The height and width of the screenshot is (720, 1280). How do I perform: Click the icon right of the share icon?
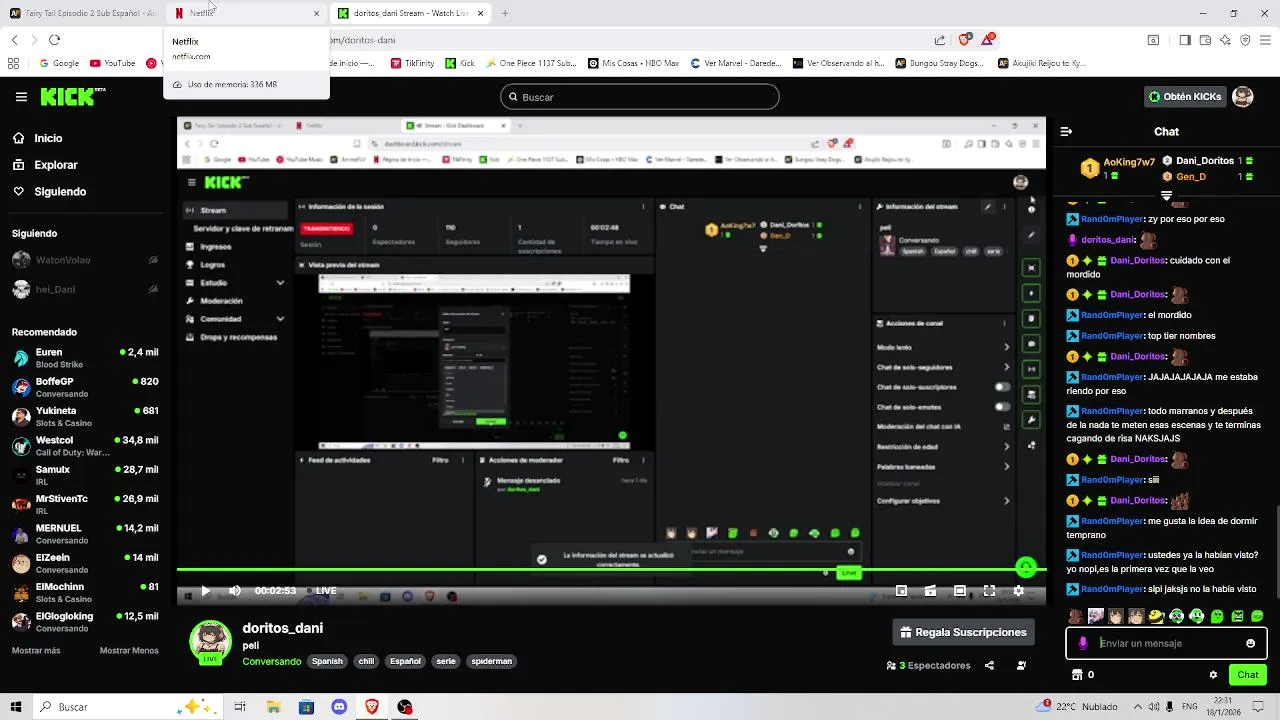(1021, 665)
